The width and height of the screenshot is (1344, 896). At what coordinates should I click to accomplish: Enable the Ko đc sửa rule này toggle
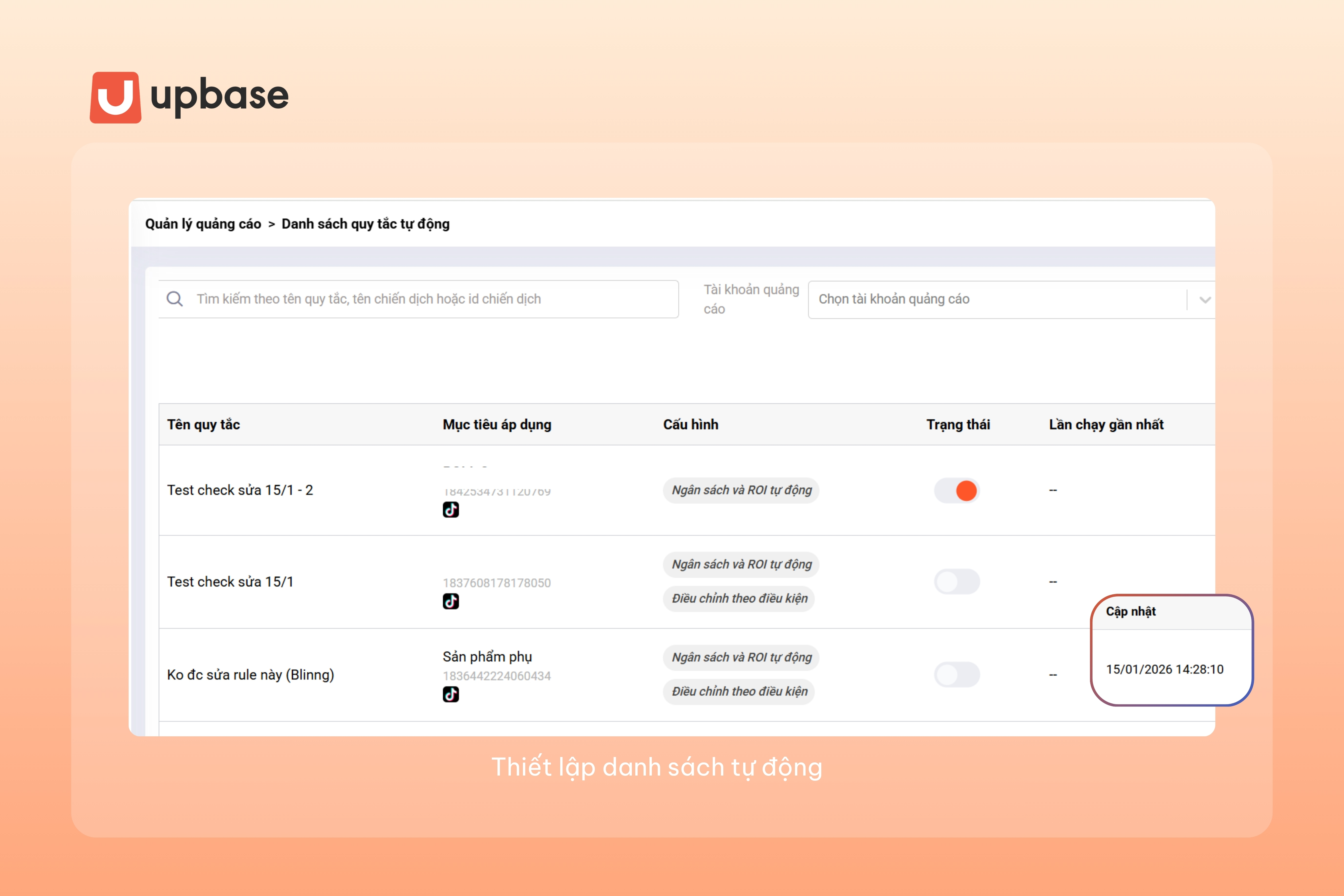(957, 674)
